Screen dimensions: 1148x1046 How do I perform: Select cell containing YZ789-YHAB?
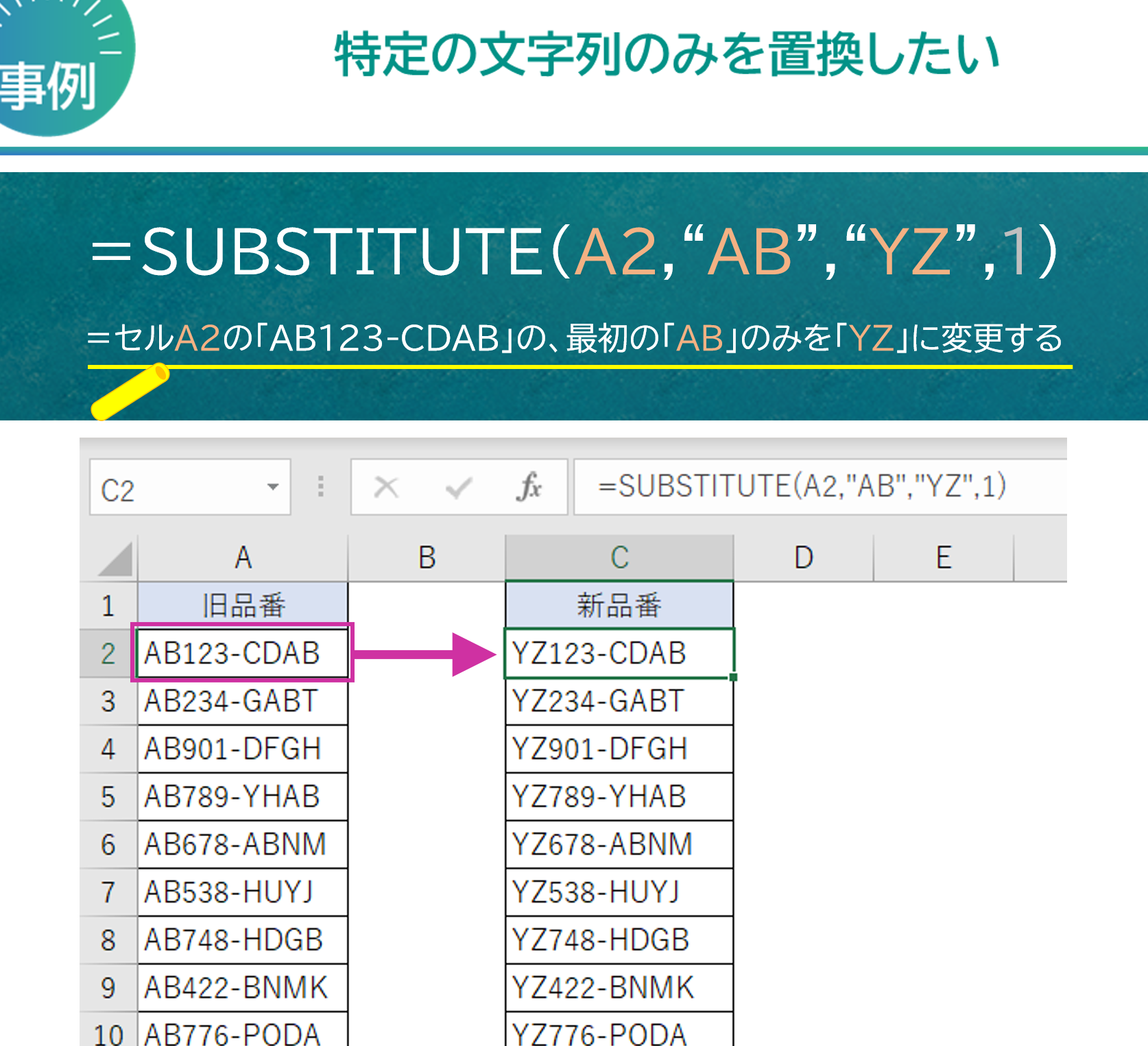click(x=619, y=797)
